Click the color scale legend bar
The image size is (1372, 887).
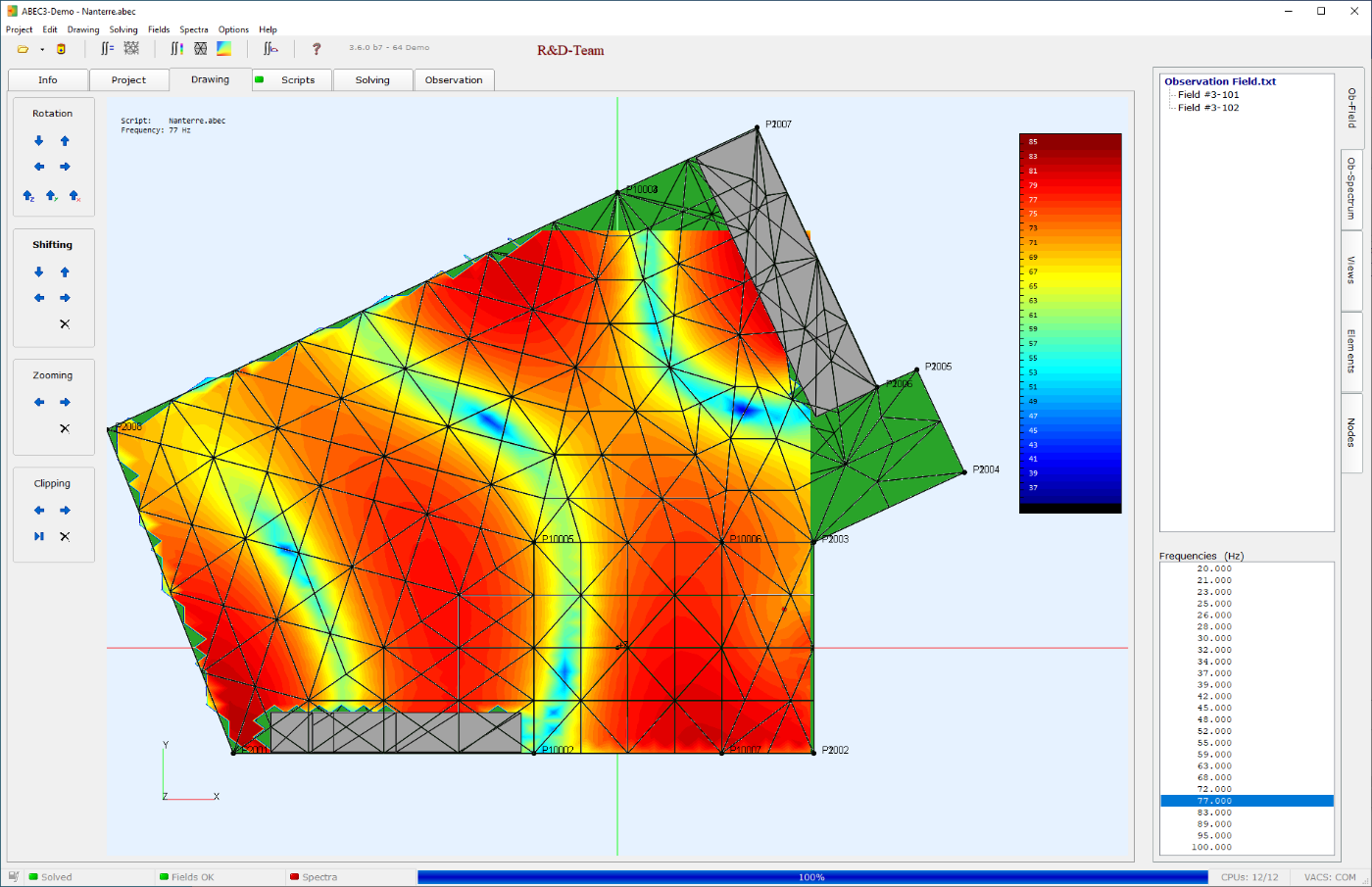pos(1070,323)
